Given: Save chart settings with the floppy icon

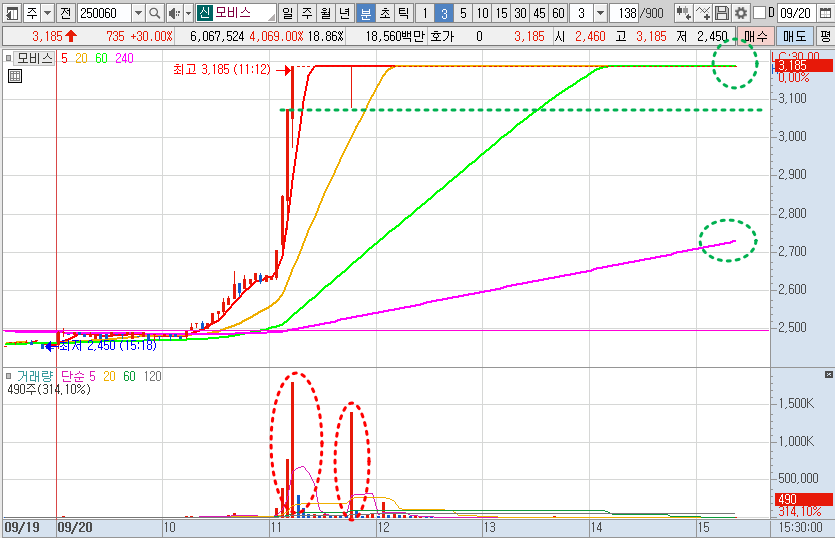Looking at the screenshot, I should click(722, 13).
